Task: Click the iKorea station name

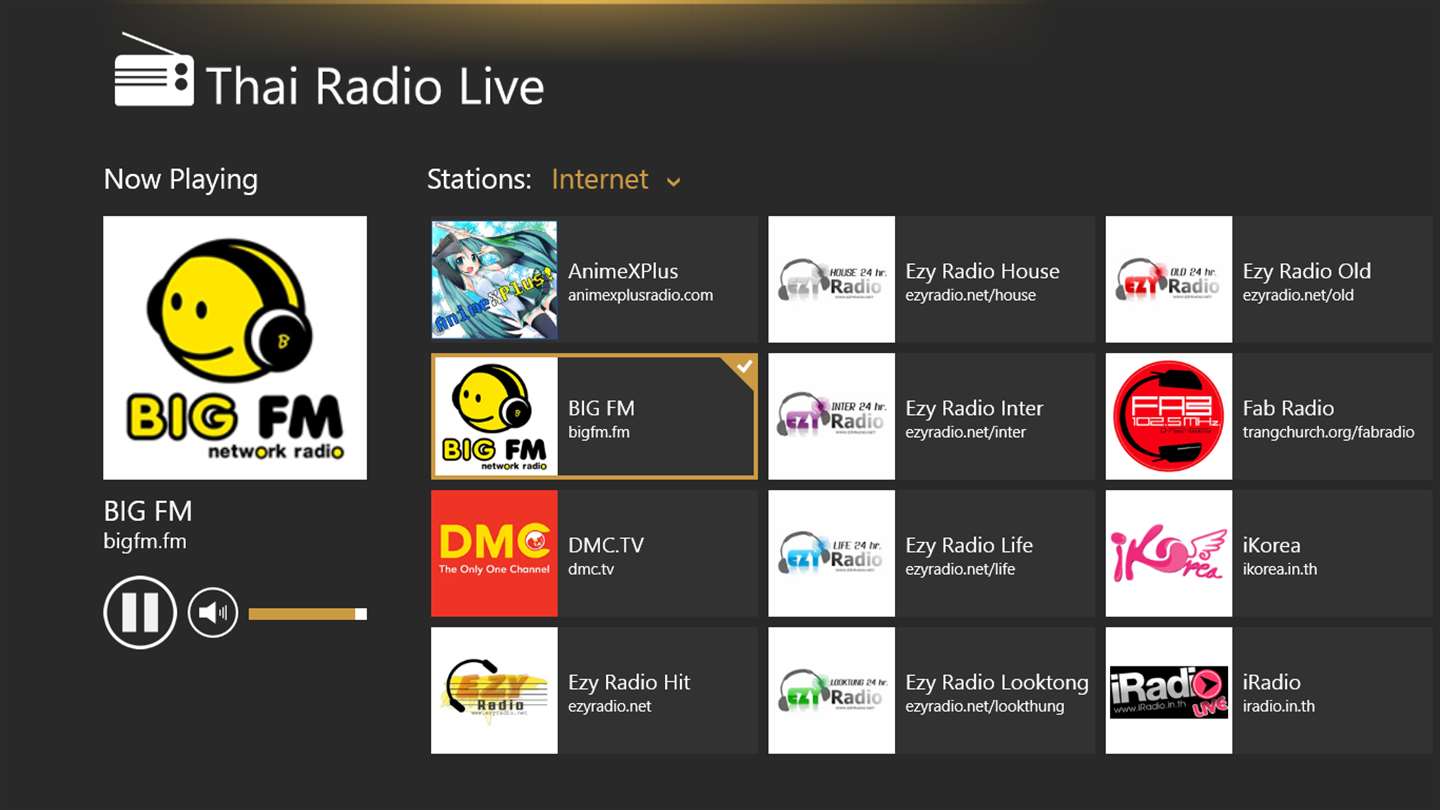Action: pyautogui.click(x=1271, y=545)
